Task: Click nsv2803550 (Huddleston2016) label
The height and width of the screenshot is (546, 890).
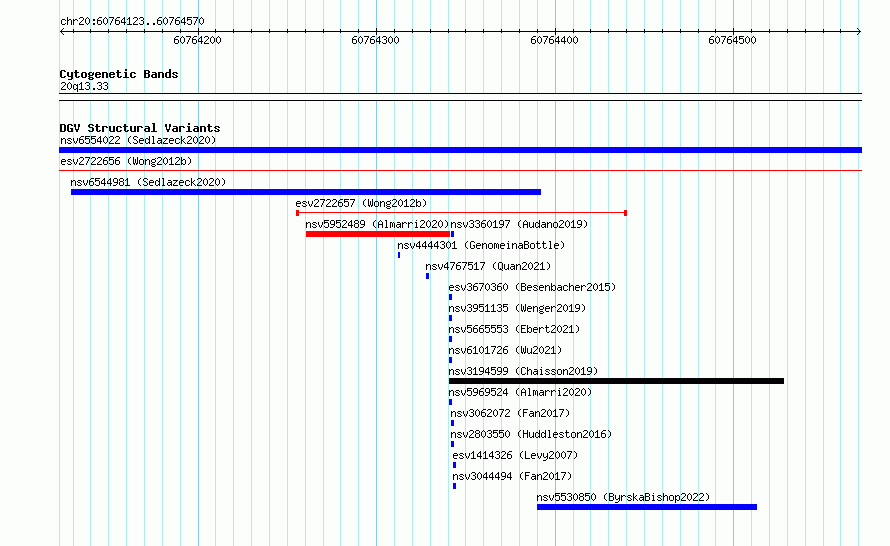Action: click(x=531, y=434)
